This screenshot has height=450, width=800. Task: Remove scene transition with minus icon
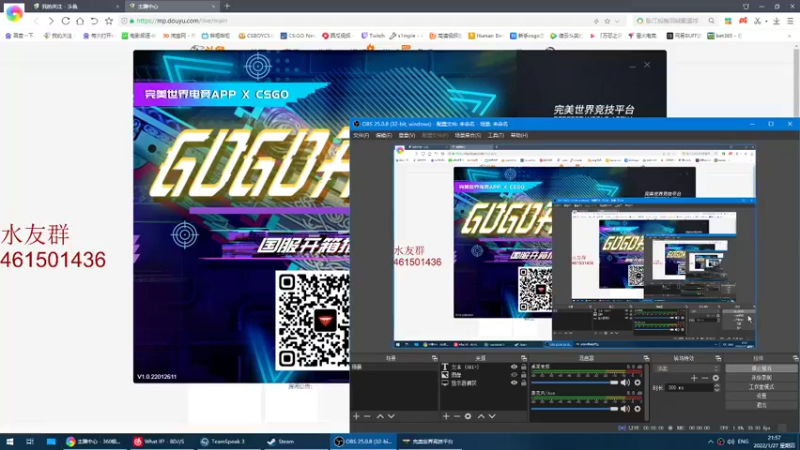coord(705,378)
